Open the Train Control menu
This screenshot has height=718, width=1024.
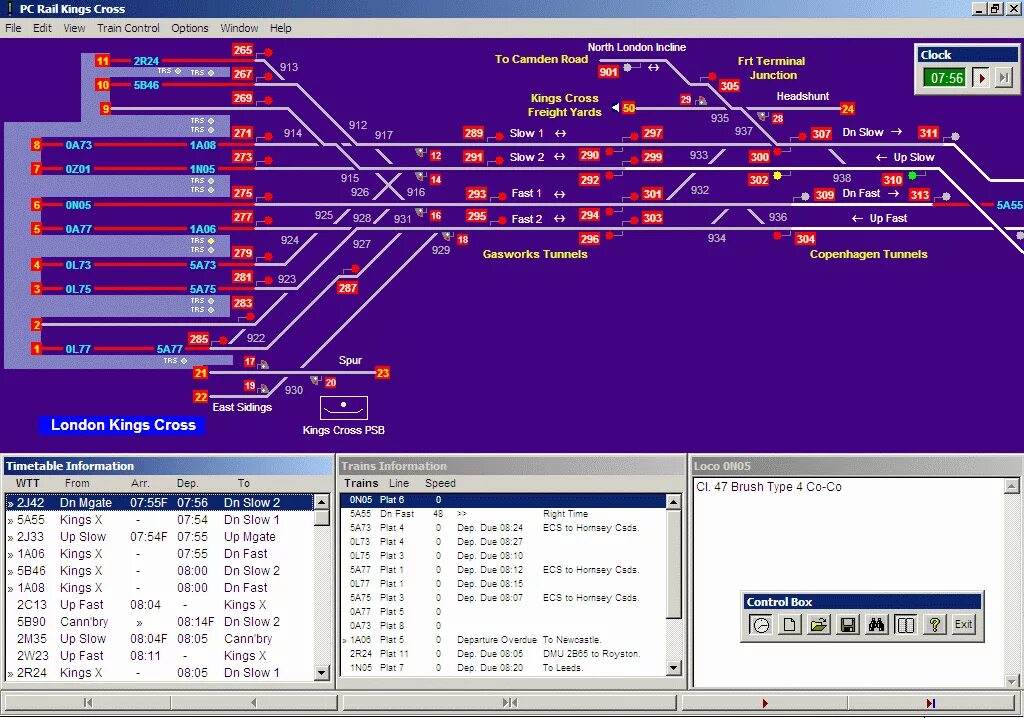point(128,28)
